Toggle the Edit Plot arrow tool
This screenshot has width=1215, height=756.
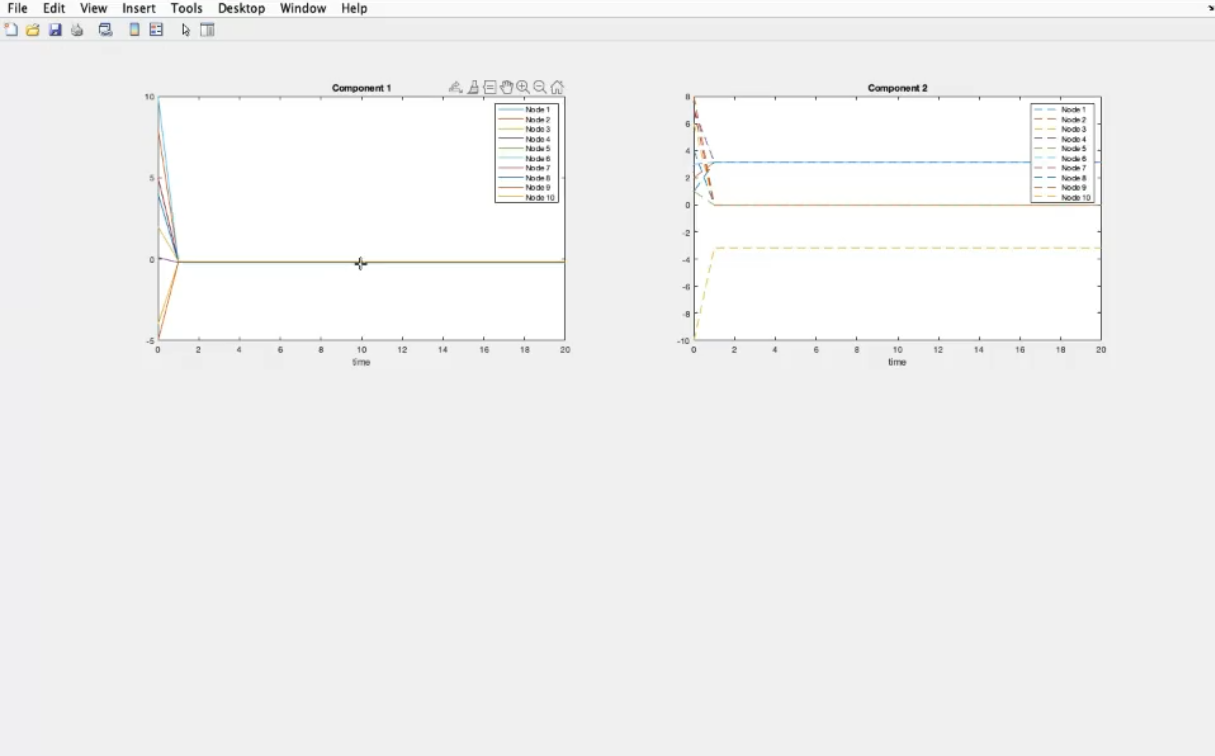185,30
